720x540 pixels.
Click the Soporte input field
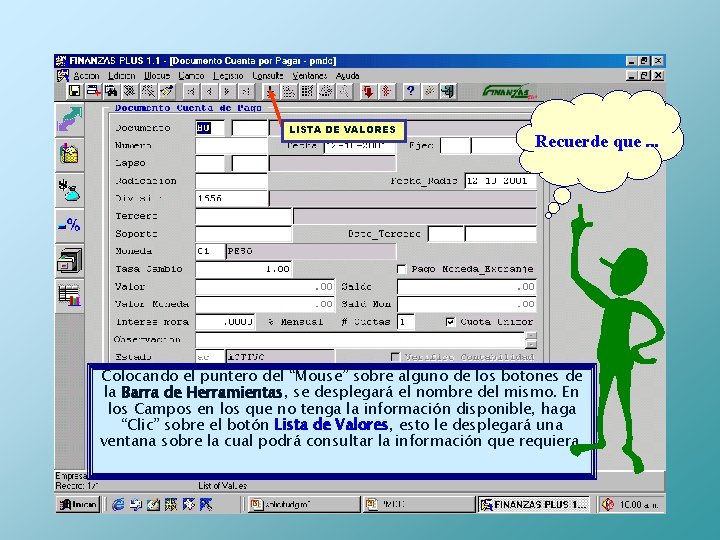point(243,234)
